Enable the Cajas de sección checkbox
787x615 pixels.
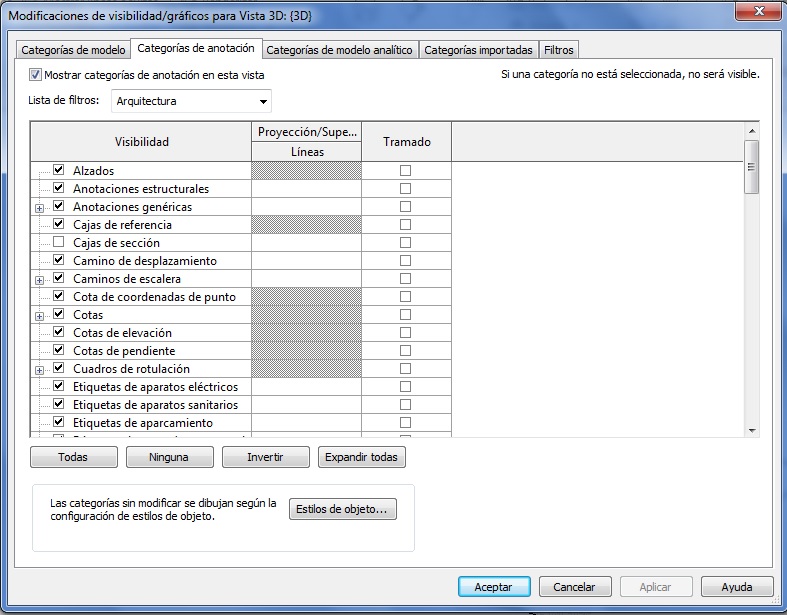[59, 243]
